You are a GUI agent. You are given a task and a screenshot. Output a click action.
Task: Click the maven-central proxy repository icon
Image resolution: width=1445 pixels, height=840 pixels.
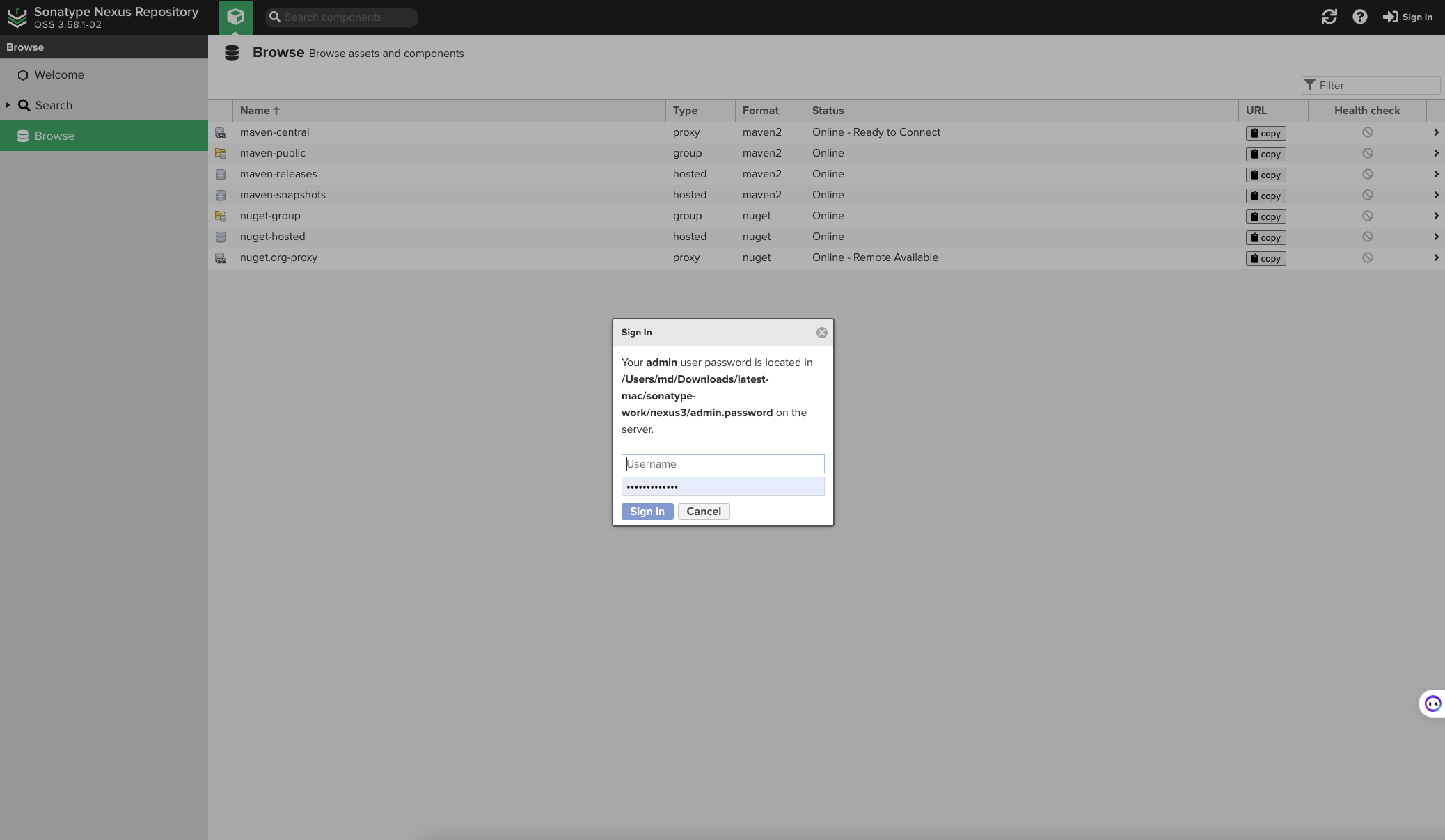221,132
